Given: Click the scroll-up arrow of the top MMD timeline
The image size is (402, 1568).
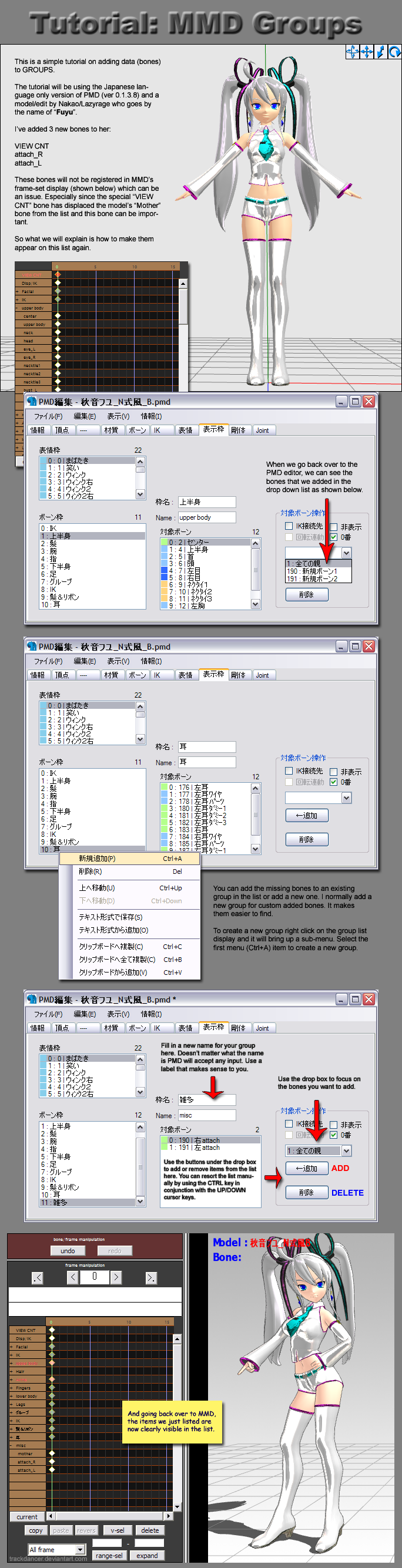Looking at the screenshot, I should 183,284.
